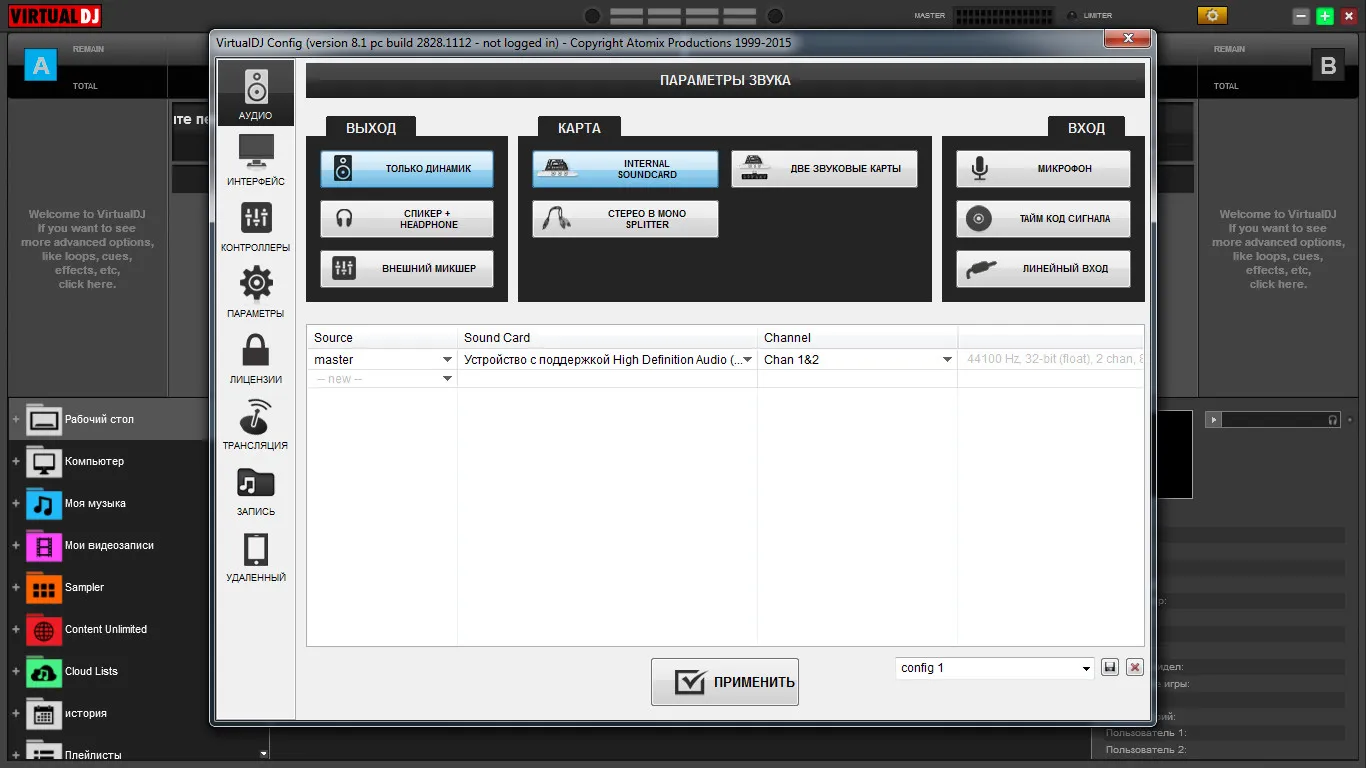The width and height of the screenshot is (1366, 768).
Task: Open the Интерфейс settings section
Action: tap(256, 159)
